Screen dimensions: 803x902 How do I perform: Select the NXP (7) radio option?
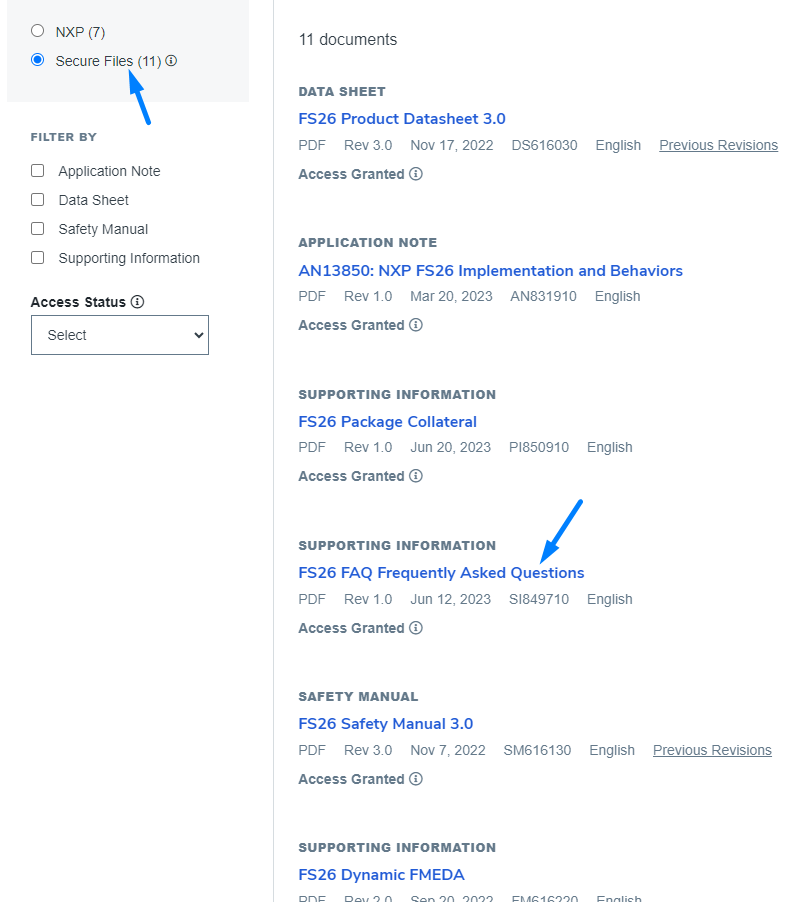38,31
